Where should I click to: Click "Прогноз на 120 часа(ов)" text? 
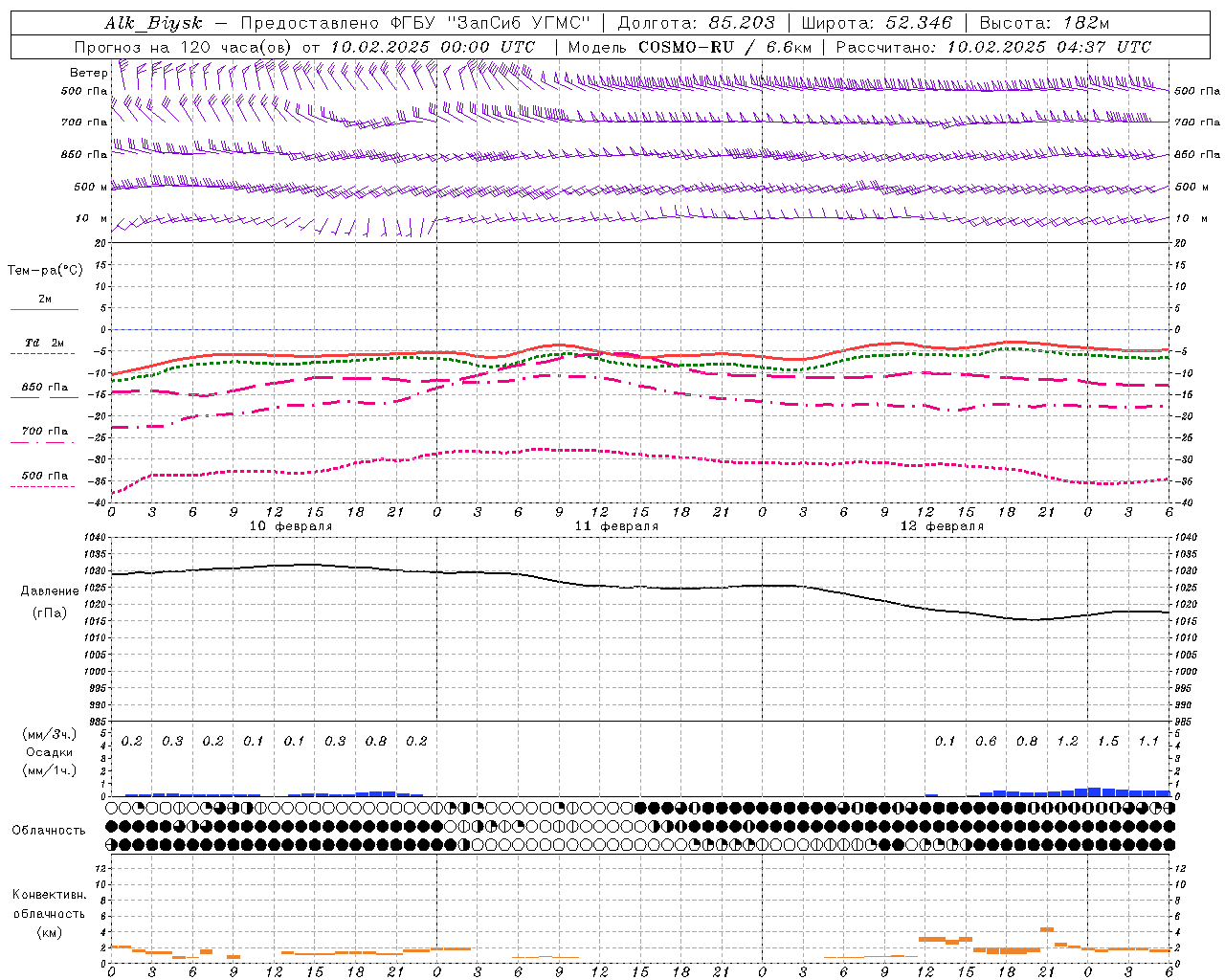tap(184, 47)
